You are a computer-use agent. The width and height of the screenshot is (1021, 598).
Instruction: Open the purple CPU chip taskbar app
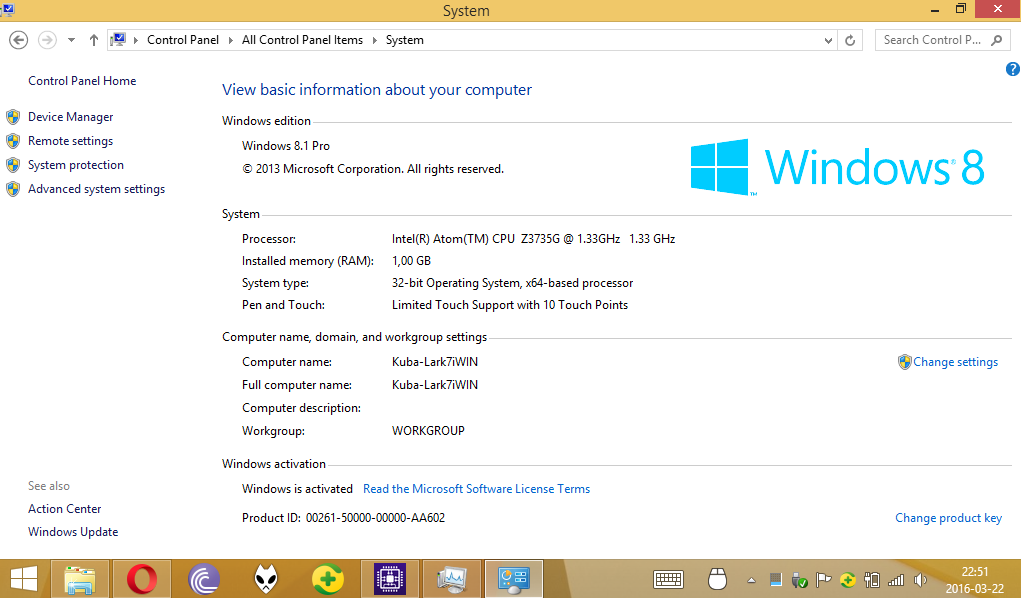point(389,579)
